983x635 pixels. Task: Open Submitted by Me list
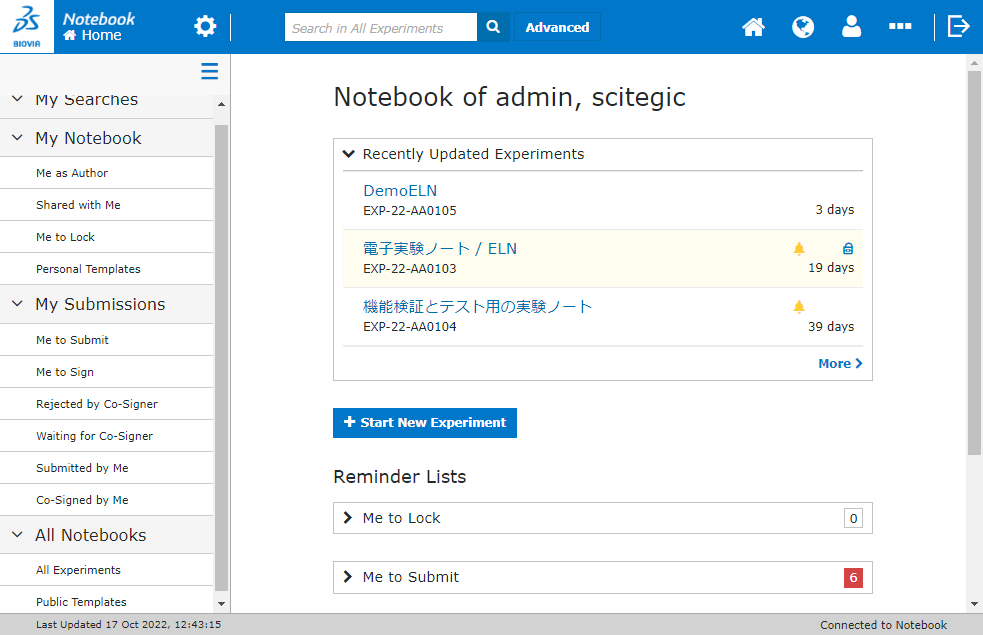pos(107,468)
